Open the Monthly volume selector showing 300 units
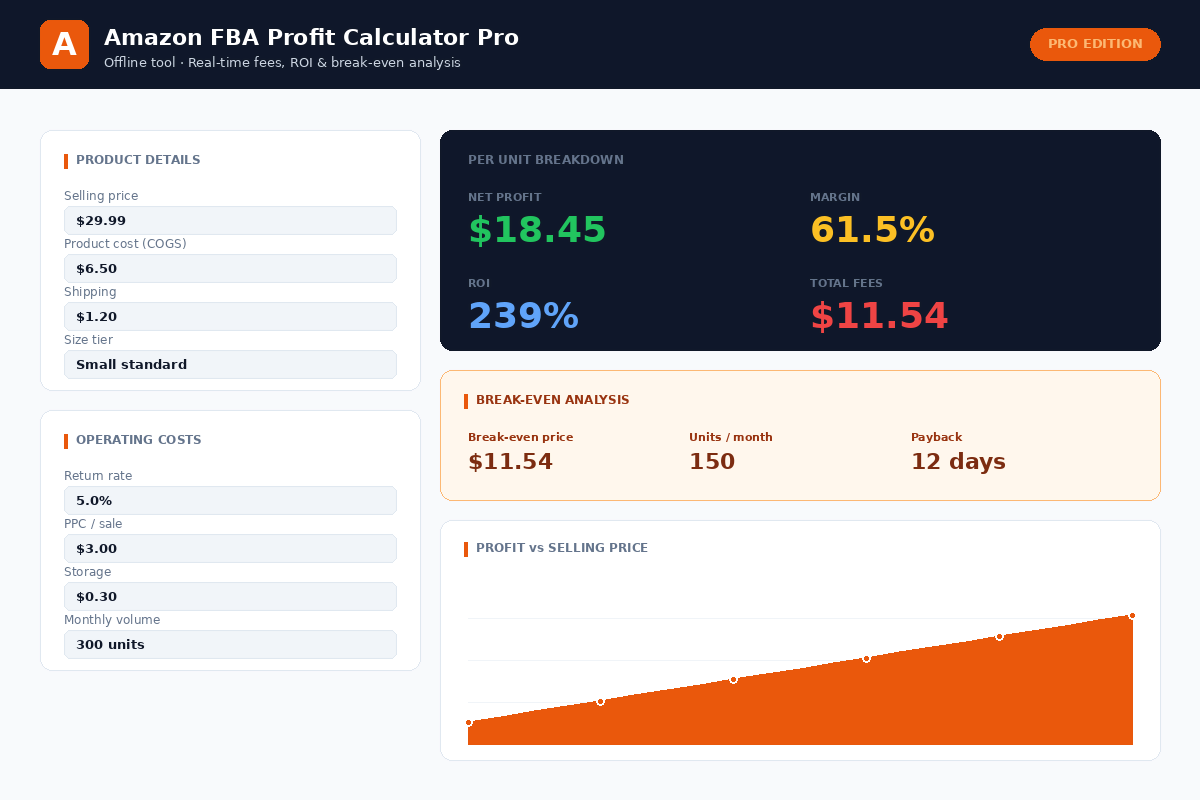 [x=230, y=644]
